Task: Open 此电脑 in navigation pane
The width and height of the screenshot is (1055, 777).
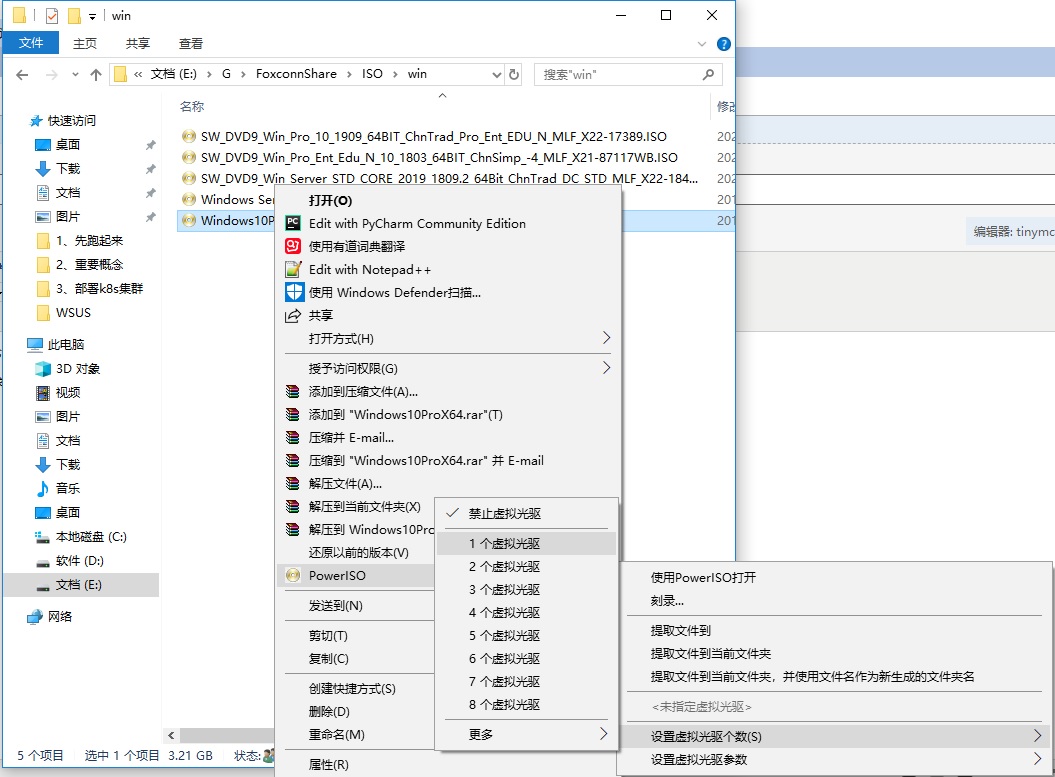Action: point(56,344)
